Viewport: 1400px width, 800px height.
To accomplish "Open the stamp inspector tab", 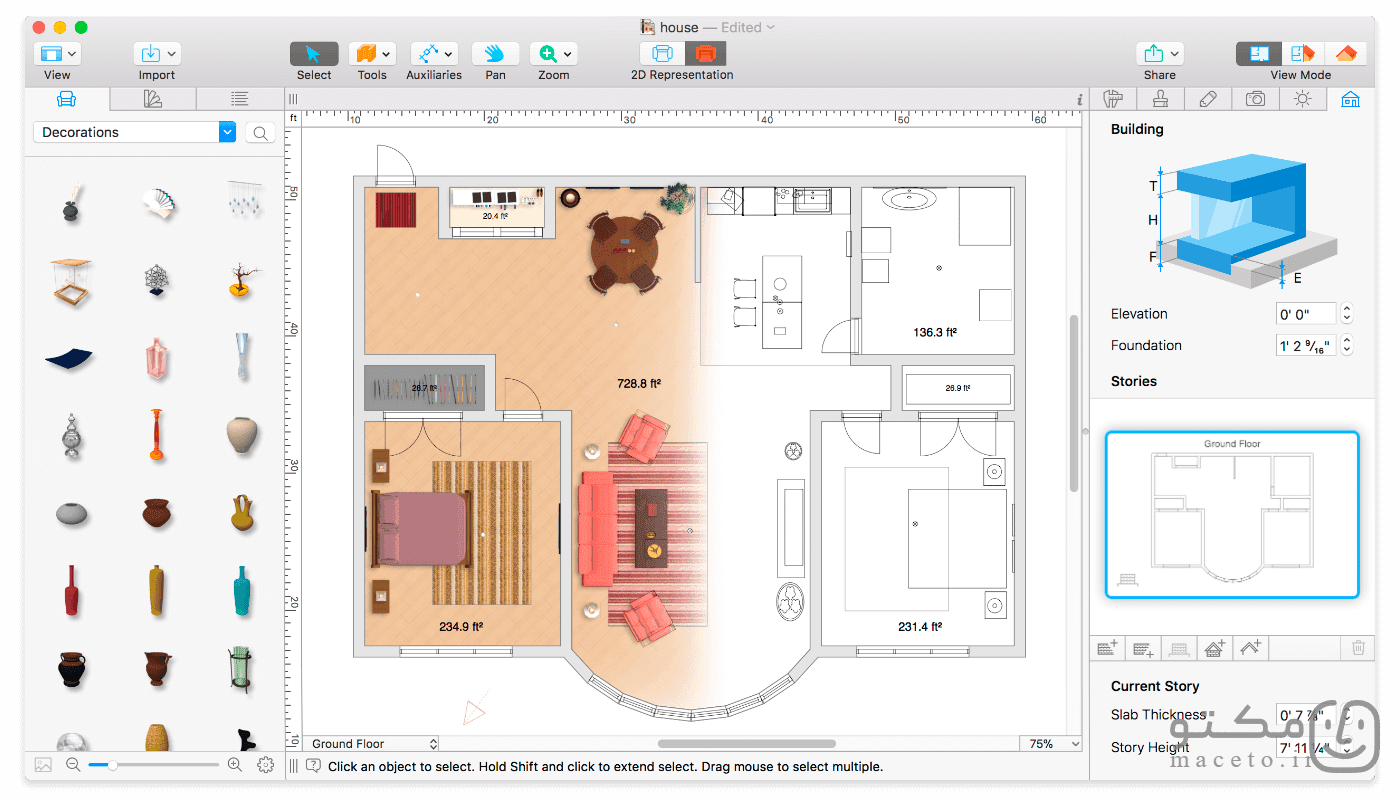I will pos(1160,99).
